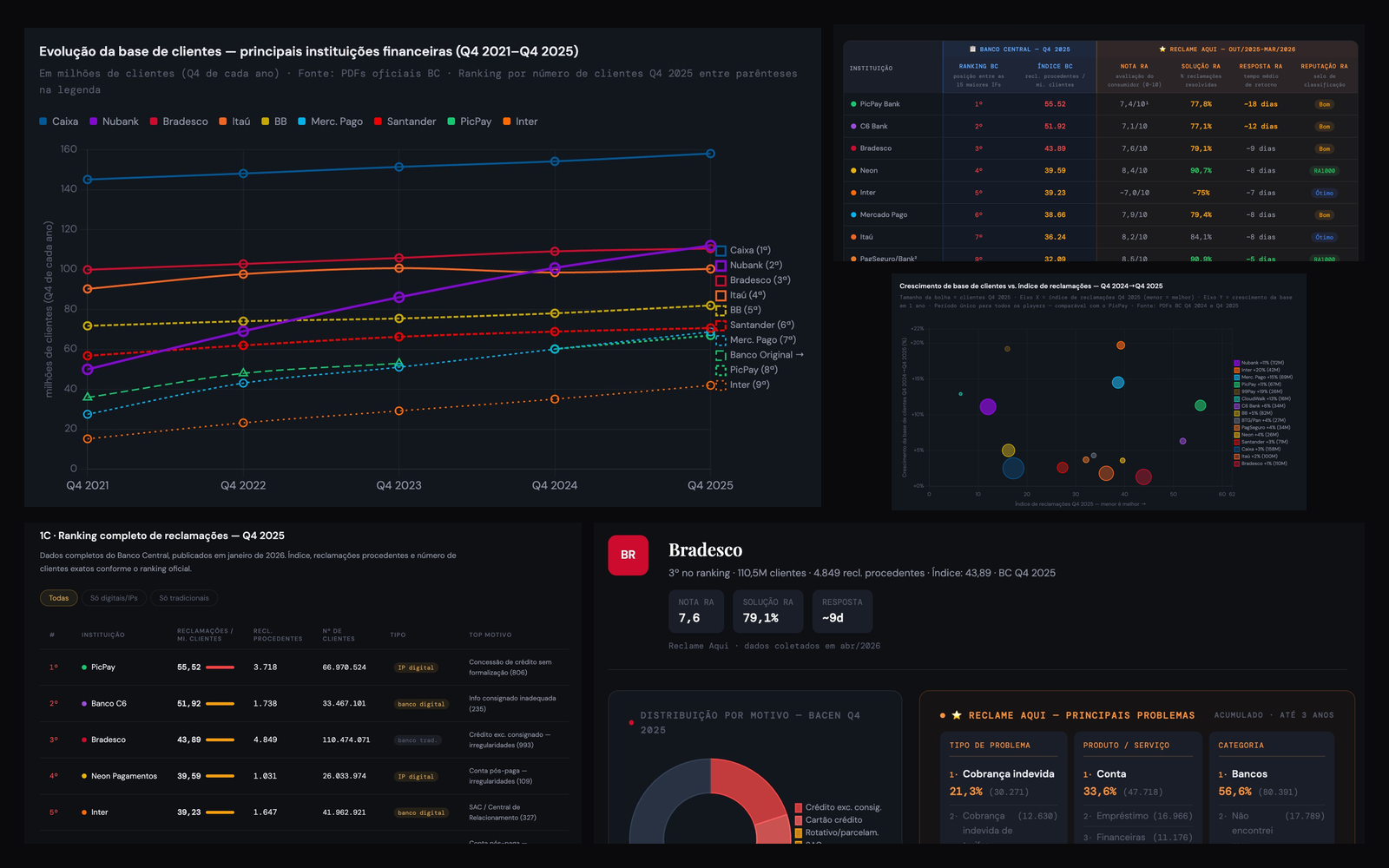Click the Nº de Clientes column header
The width and height of the screenshot is (1389, 868).
pyautogui.click(x=339, y=635)
